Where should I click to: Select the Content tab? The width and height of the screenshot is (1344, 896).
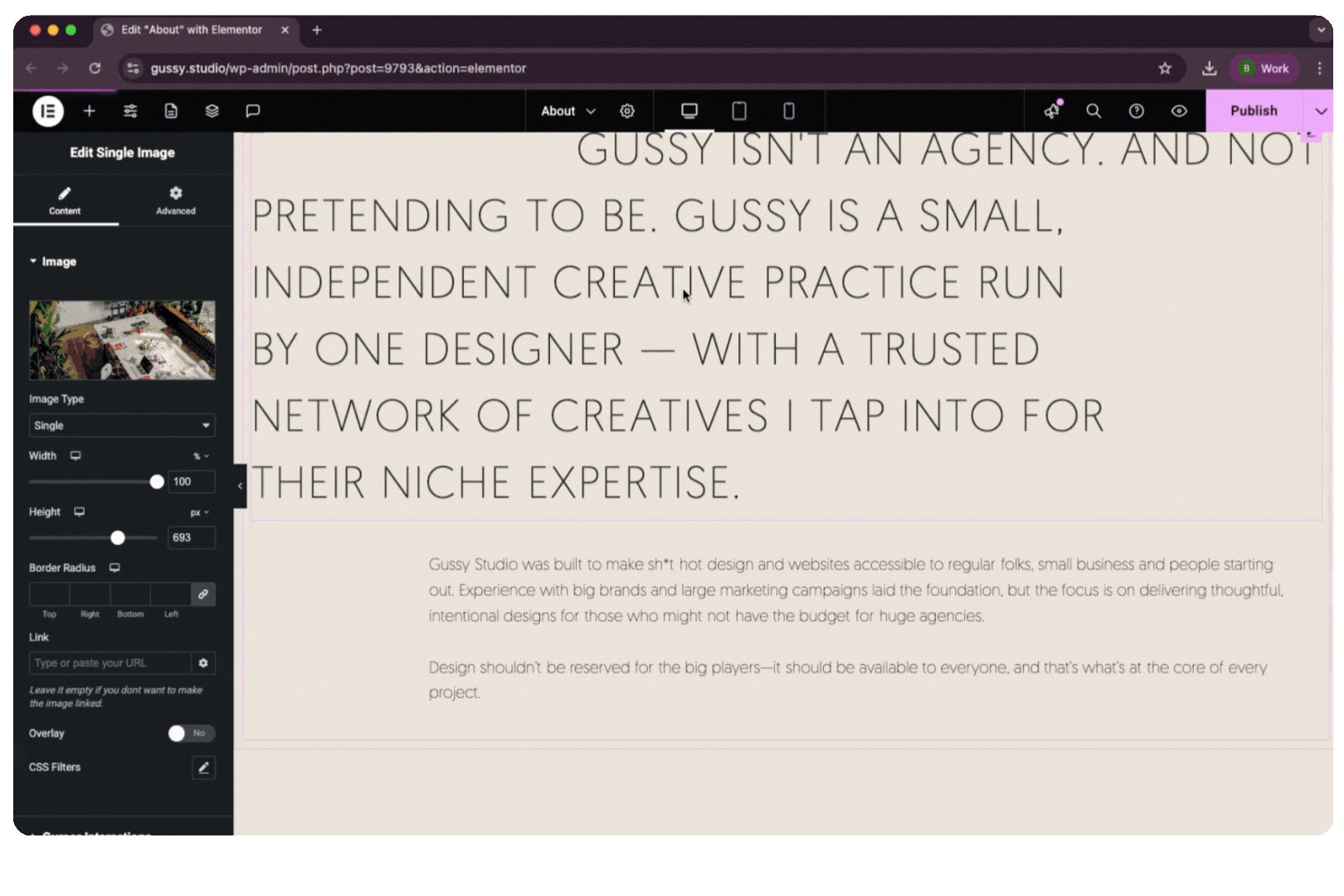pyautogui.click(x=65, y=201)
